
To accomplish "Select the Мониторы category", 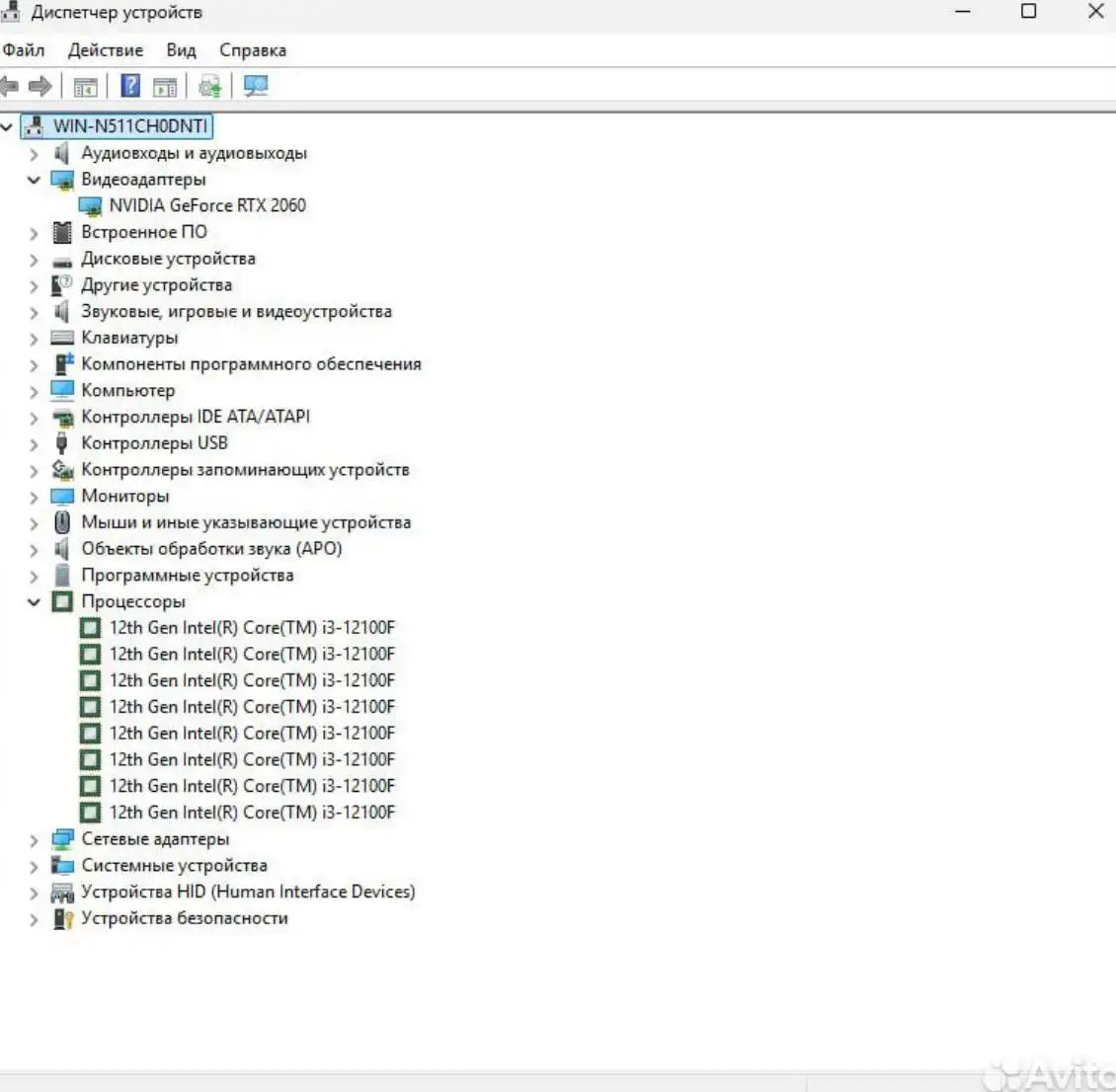I will point(125,496).
